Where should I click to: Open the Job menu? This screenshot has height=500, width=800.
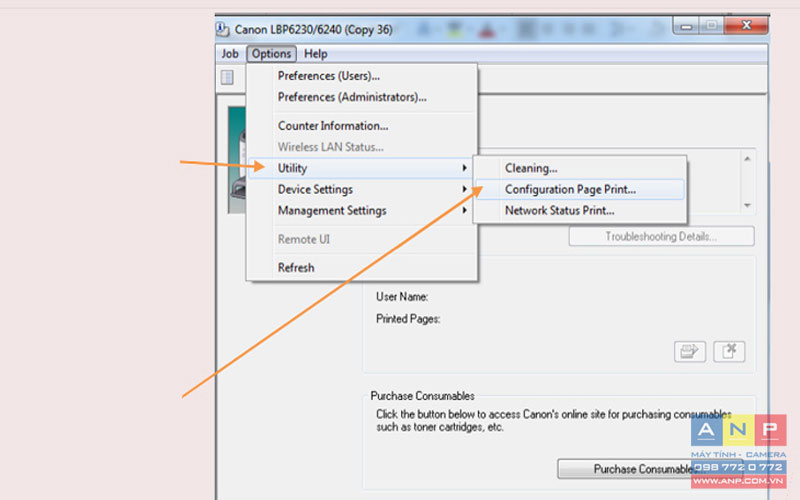point(230,54)
